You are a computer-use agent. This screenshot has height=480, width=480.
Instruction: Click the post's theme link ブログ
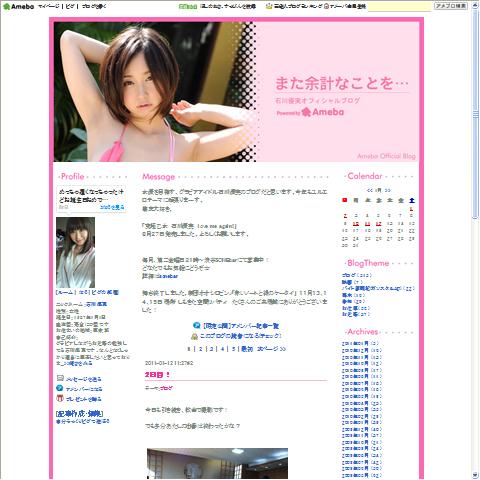166,388
